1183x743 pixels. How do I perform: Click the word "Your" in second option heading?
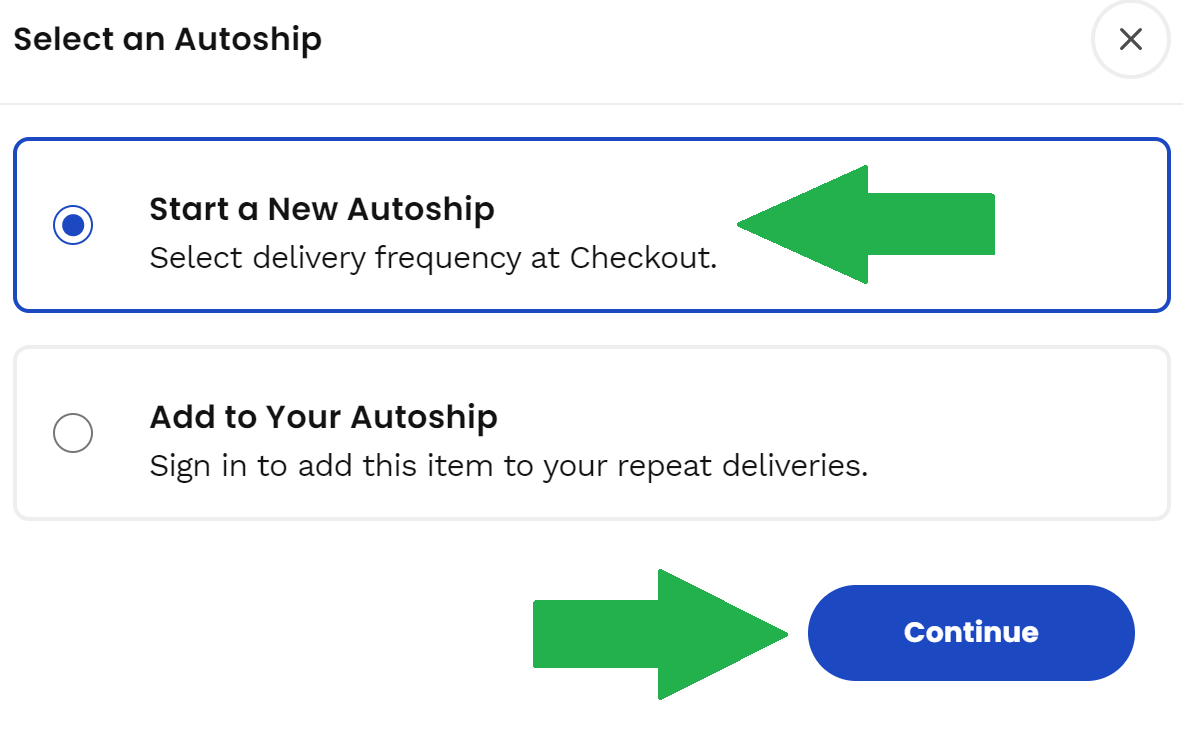point(298,417)
